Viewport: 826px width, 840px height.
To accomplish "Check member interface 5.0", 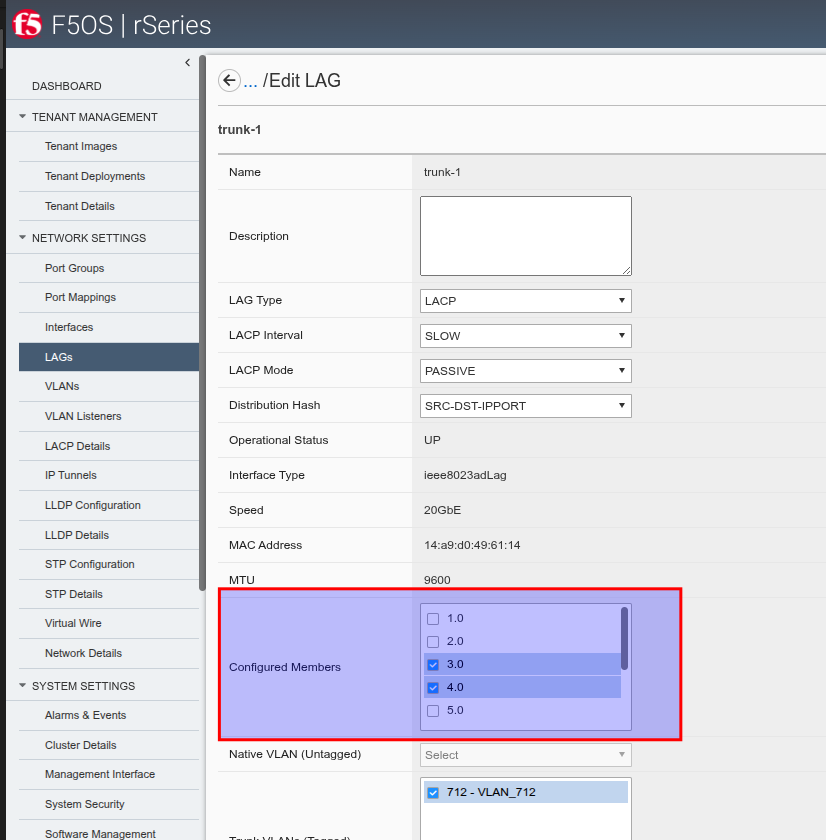I will tap(433, 710).
